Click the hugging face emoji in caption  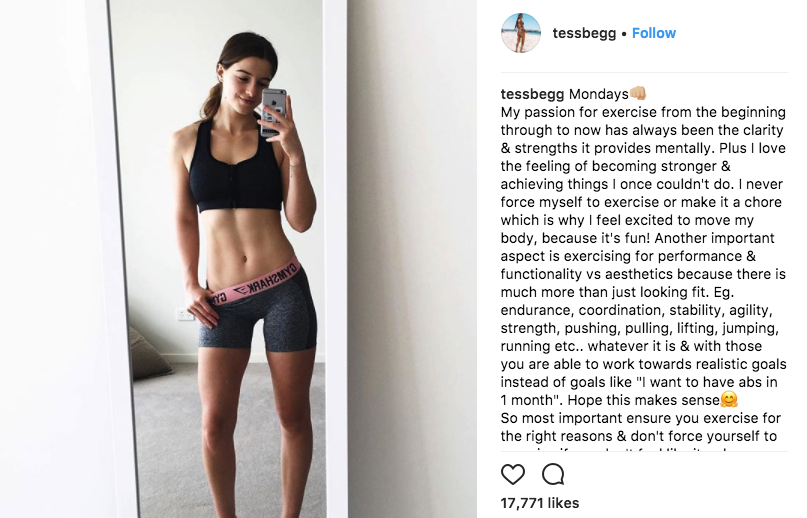coord(729,399)
